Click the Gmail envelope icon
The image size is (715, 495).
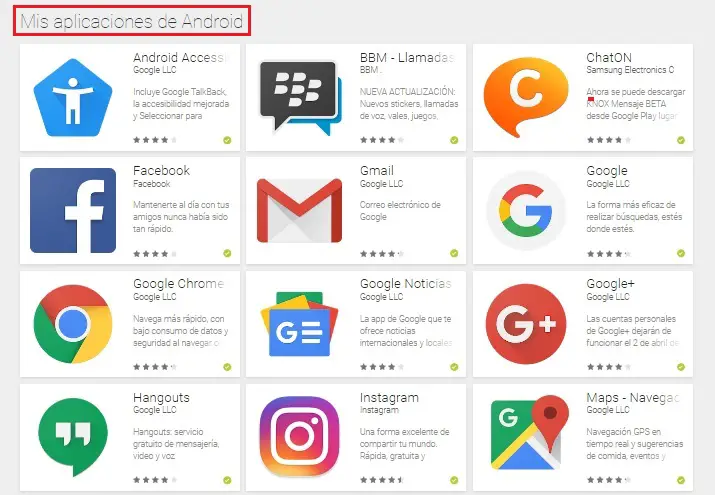[x=300, y=210]
